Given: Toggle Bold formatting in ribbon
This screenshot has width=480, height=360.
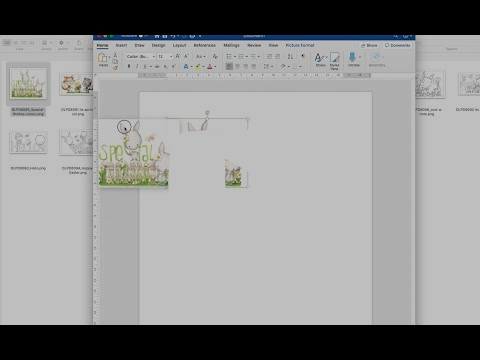Looking at the screenshot, I should (x=129, y=67).
